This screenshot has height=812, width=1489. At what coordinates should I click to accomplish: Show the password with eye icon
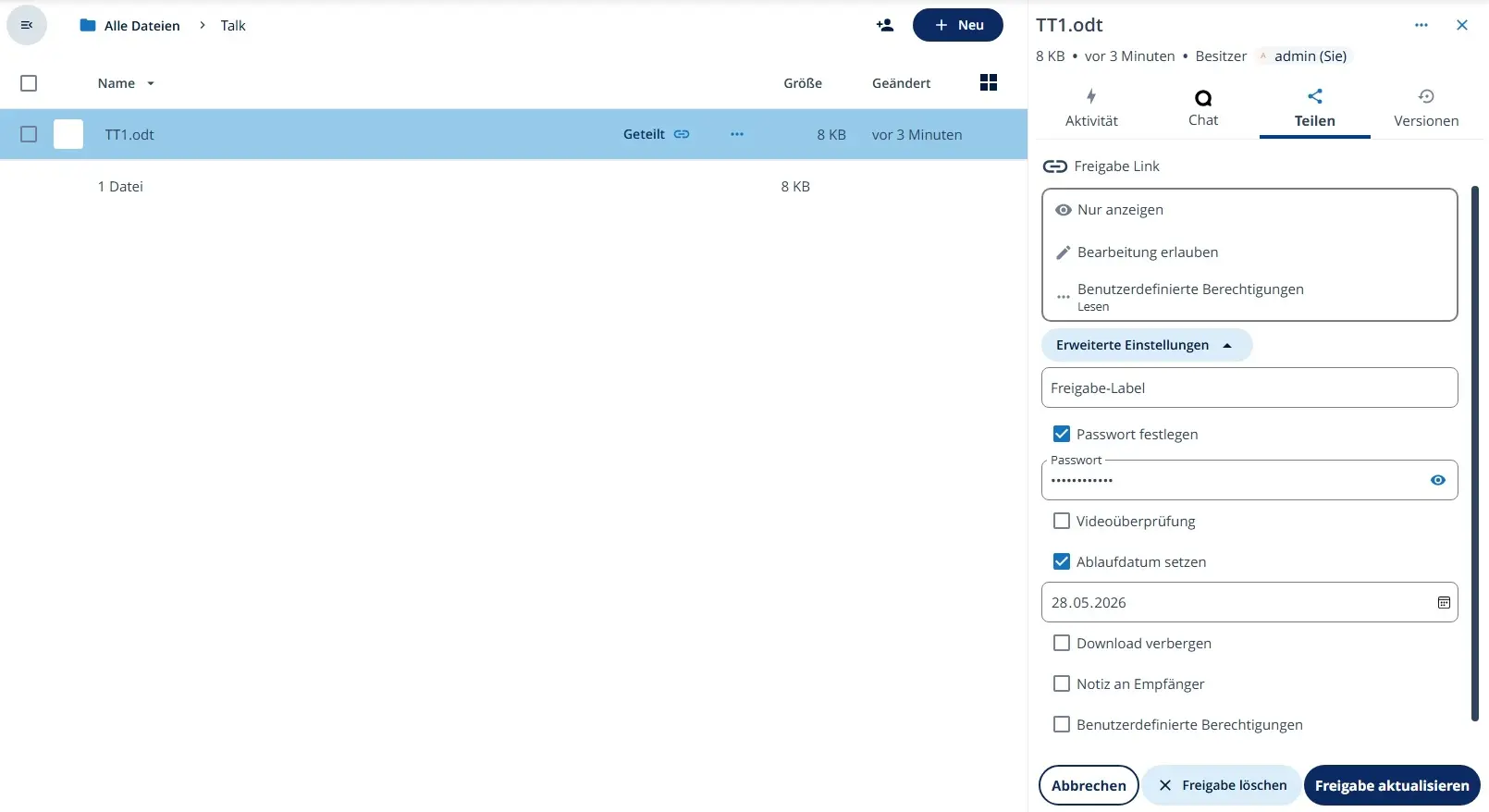tap(1438, 480)
